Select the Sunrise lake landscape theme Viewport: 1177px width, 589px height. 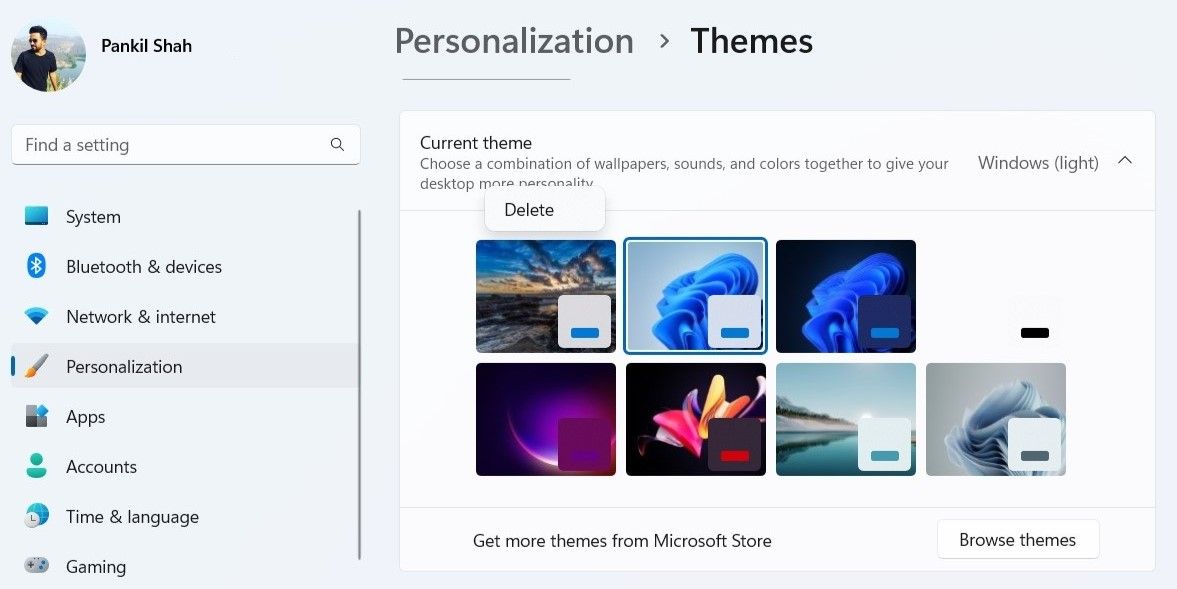coord(846,419)
